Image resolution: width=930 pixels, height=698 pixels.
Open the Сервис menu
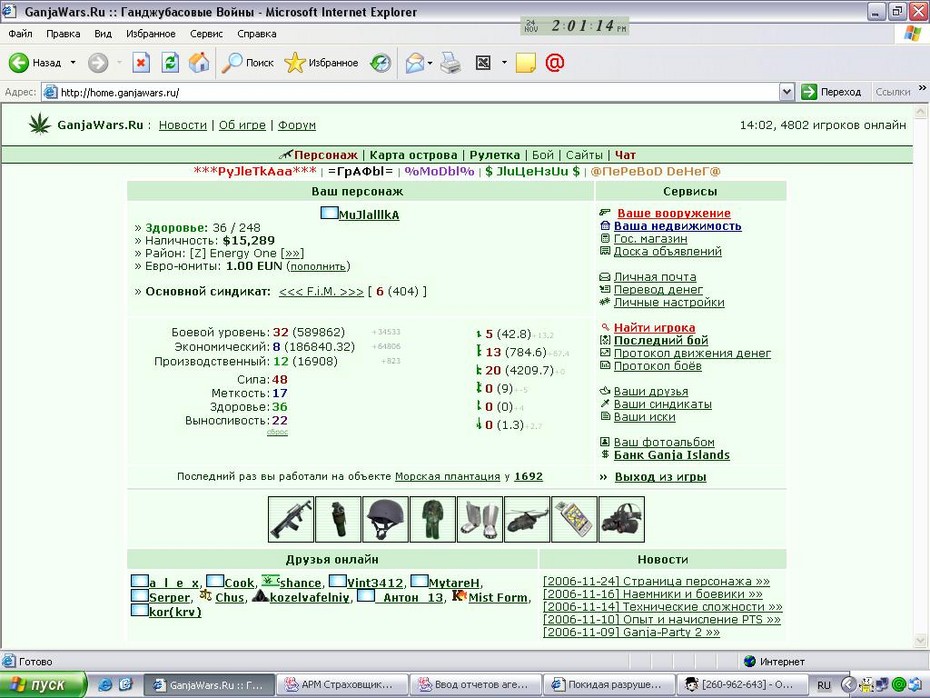pos(206,34)
